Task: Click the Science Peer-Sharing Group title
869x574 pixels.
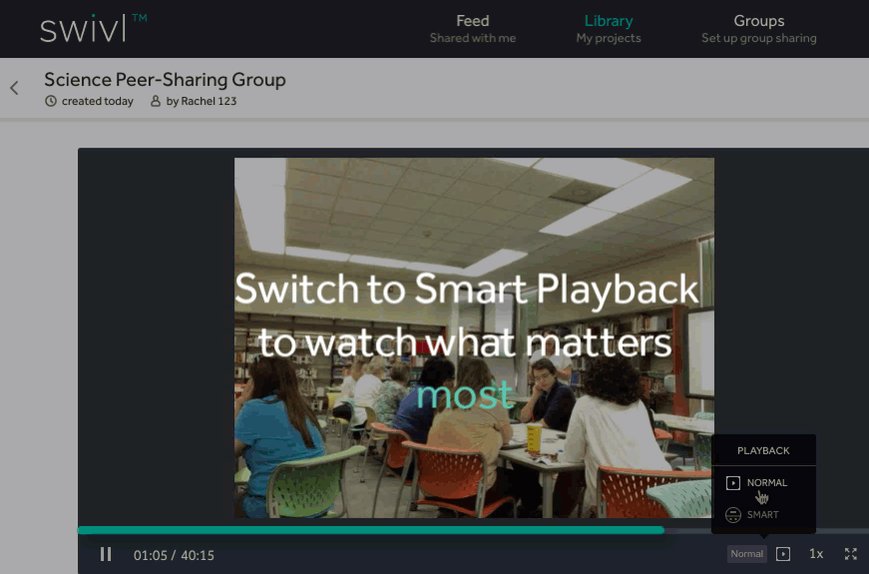Action: point(165,80)
